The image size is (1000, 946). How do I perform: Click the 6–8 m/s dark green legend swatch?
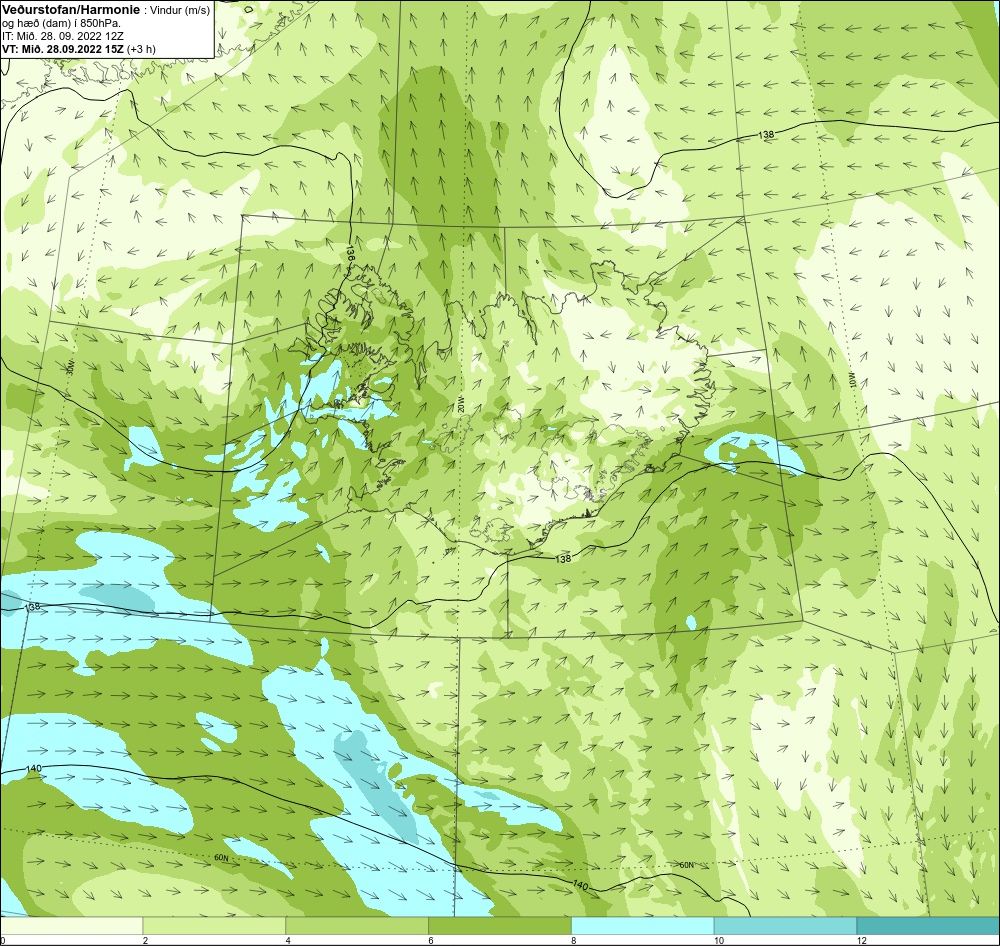click(x=500, y=926)
